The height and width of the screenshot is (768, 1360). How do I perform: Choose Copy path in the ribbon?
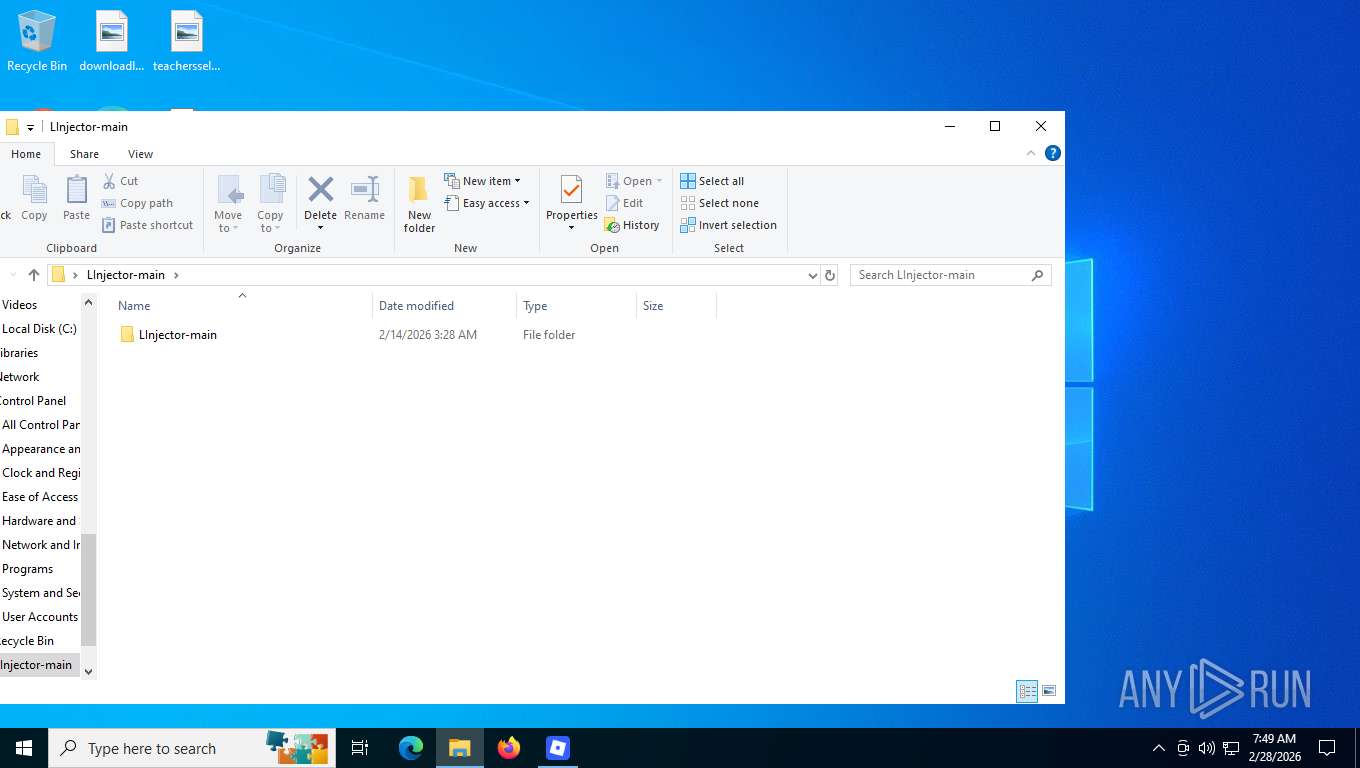coord(137,203)
